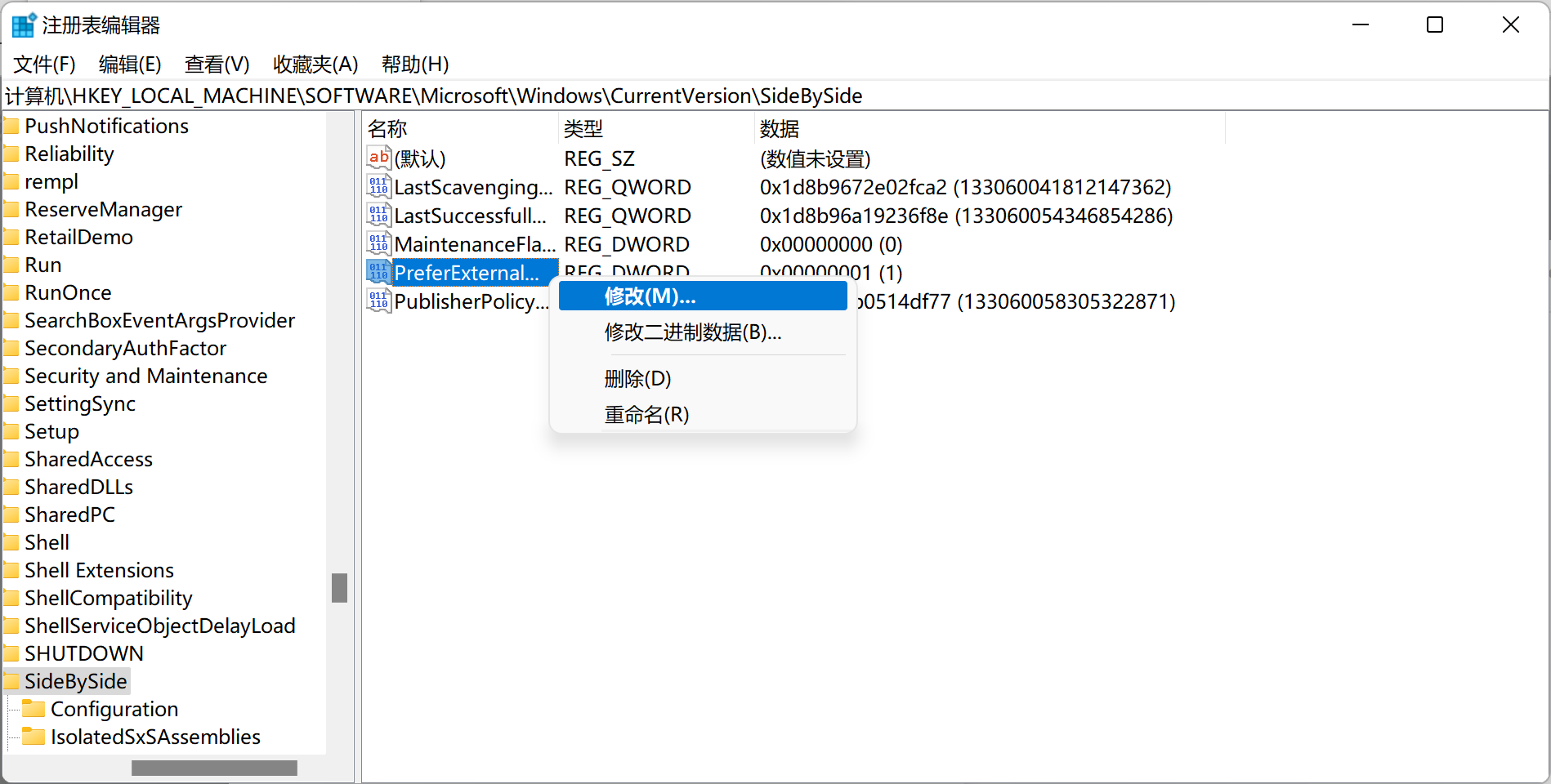Click the Configuration subfolder icon
The width and height of the screenshot is (1551, 784).
point(34,708)
